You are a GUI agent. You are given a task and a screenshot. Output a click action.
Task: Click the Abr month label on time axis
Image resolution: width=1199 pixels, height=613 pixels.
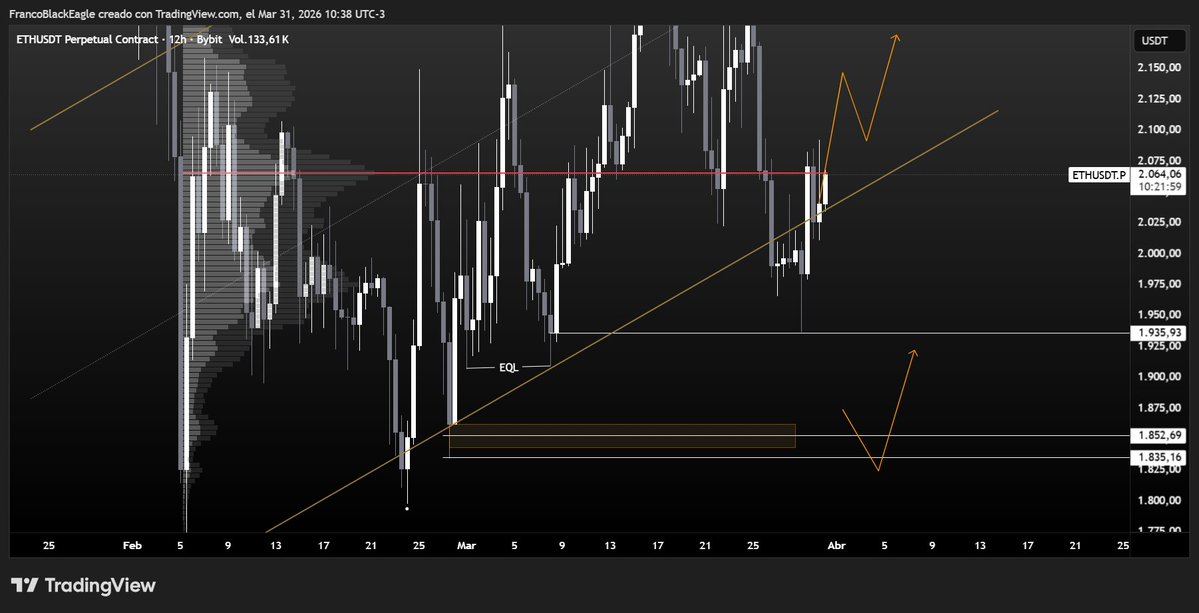pos(837,546)
